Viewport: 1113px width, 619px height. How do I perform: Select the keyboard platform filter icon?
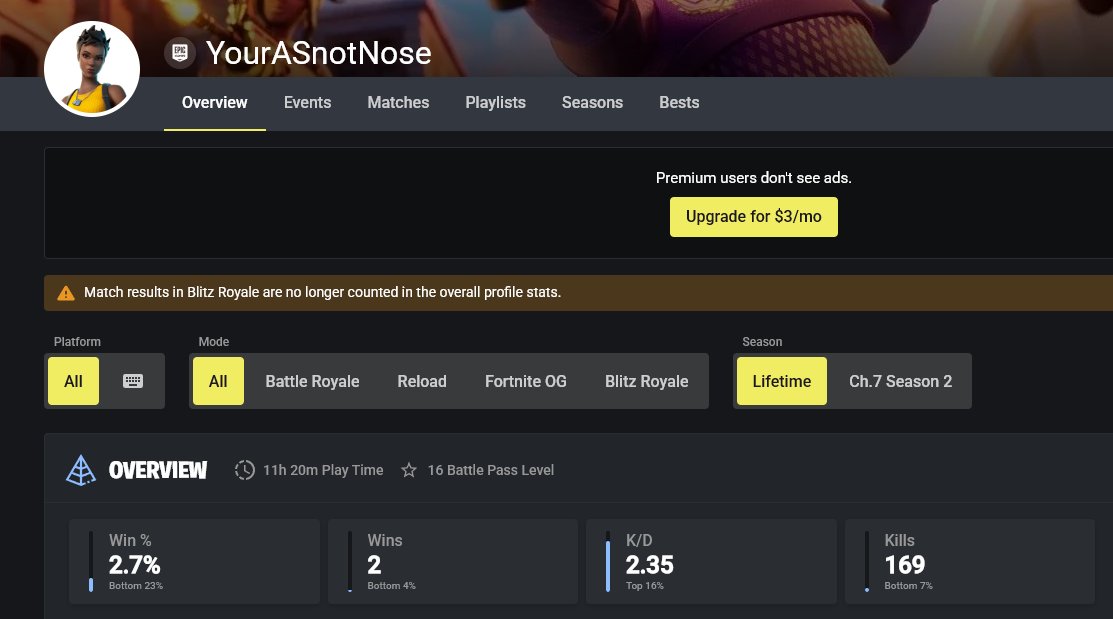(133, 381)
